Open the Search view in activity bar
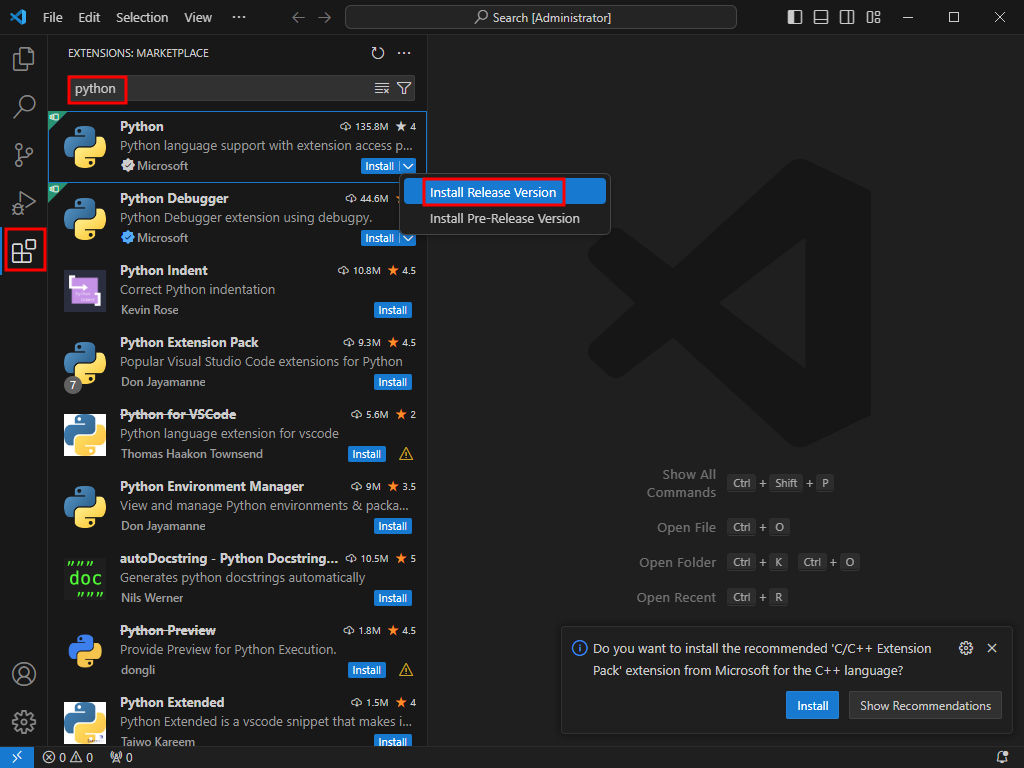This screenshot has height=768, width=1024. coord(24,106)
